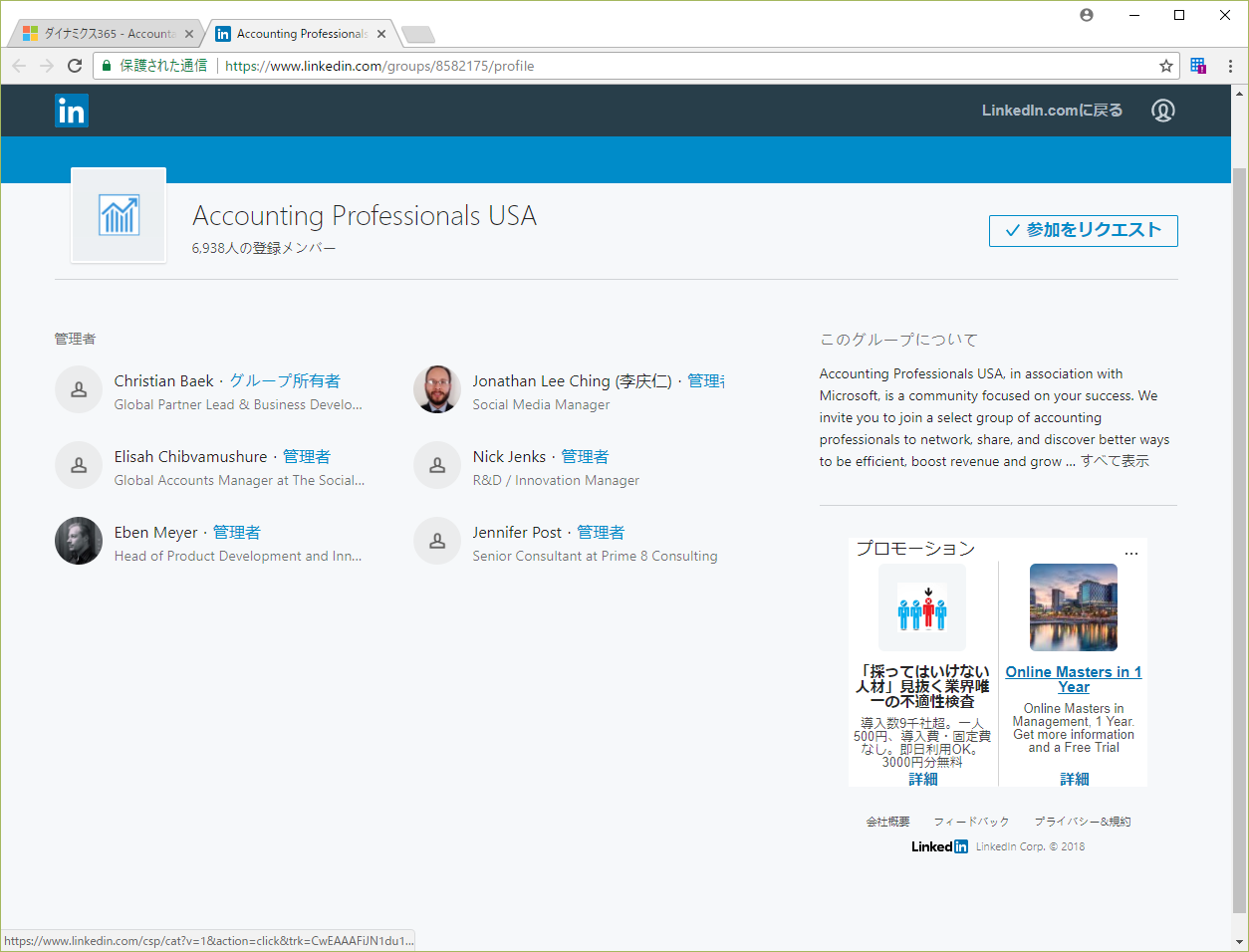Click Christian Baek's placeholder avatar
The height and width of the screenshot is (952, 1249).
click(79, 390)
